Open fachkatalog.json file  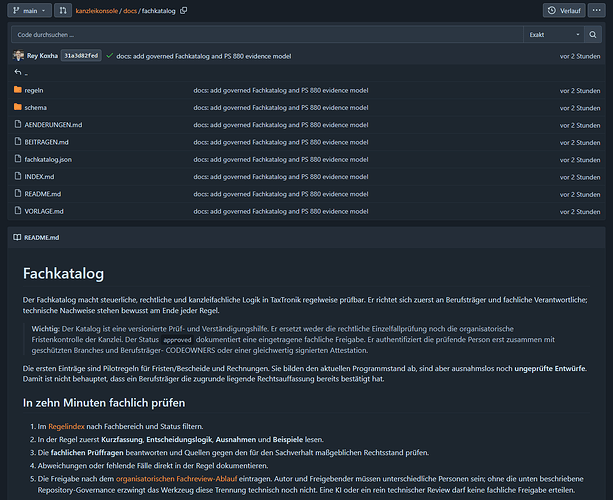click(x=48, y=159)
